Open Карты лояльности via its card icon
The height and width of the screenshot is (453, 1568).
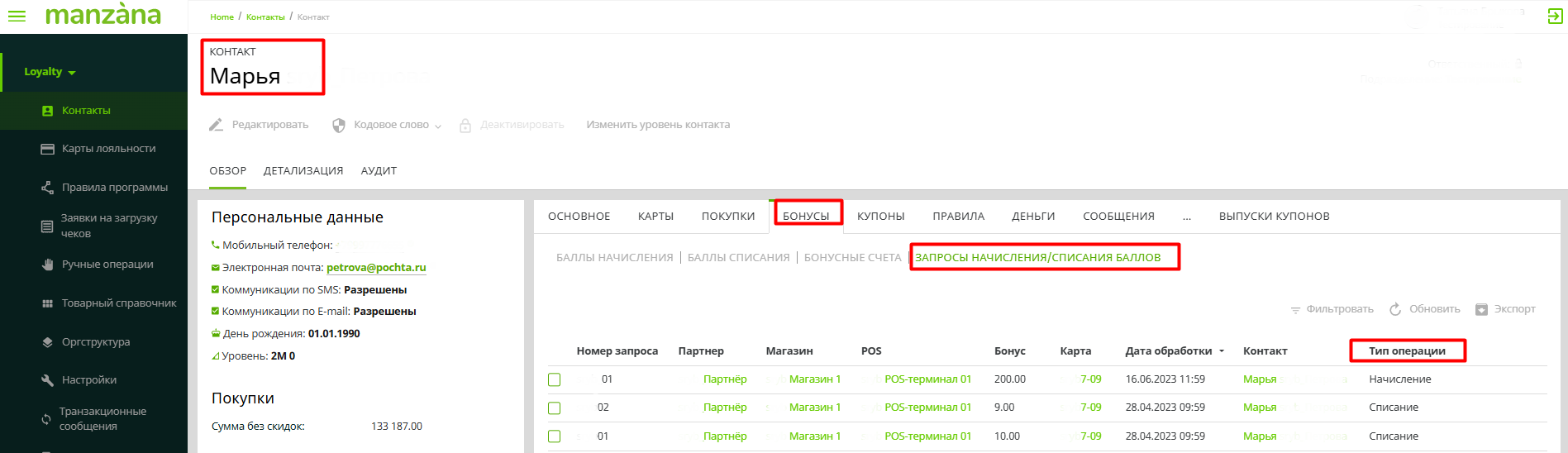47,149
